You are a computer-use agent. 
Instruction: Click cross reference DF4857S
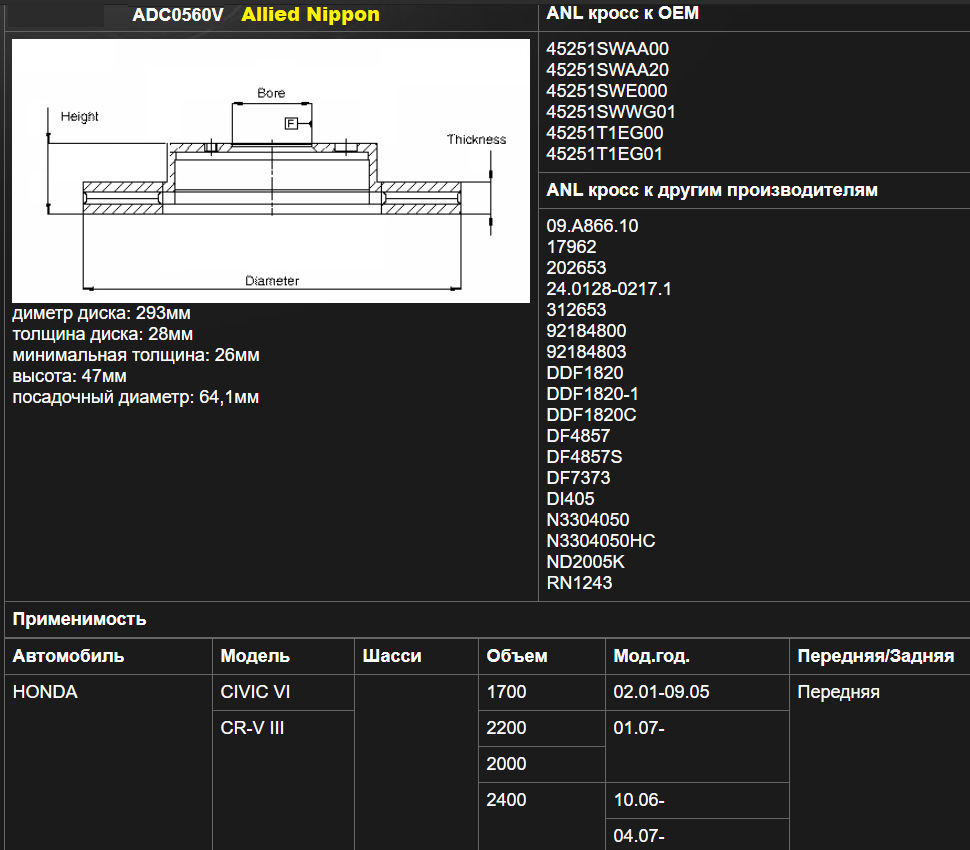(584, 457)
